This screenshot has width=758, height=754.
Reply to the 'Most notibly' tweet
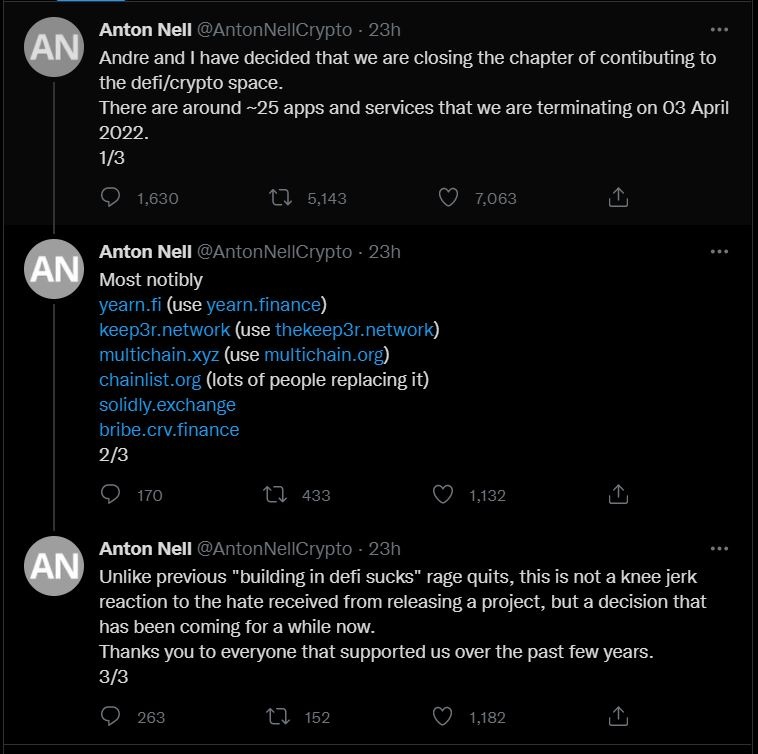(x=112, y=494)
